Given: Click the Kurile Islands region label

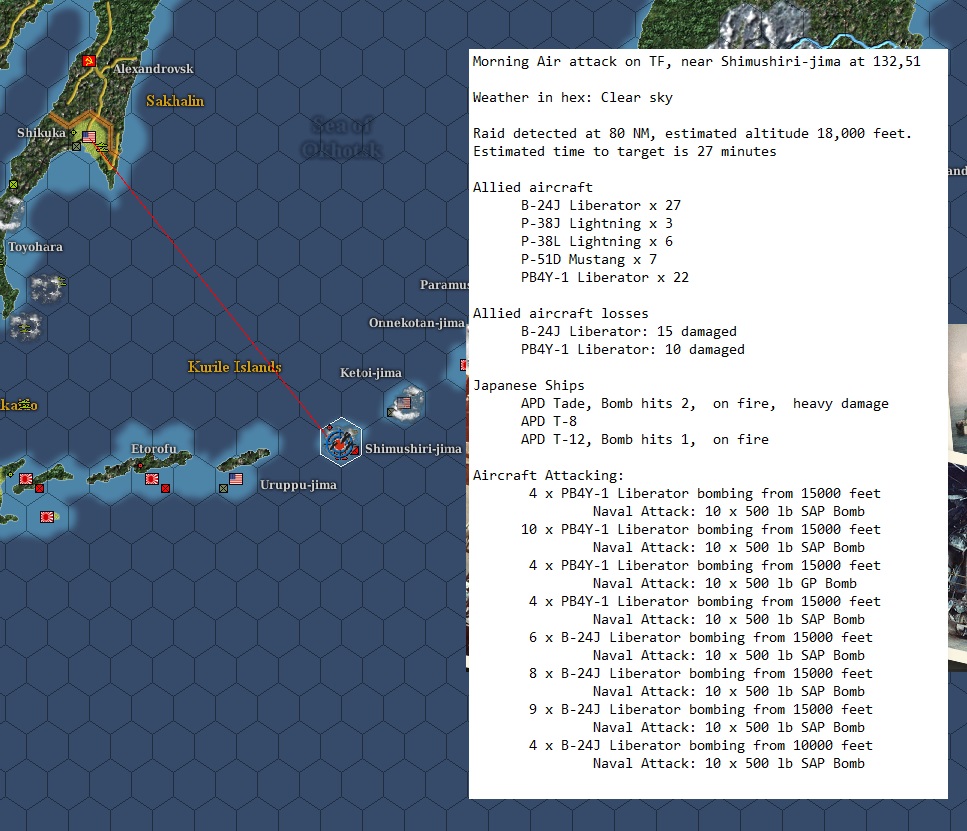Looking at the screenshot, I should pos(234,367).
